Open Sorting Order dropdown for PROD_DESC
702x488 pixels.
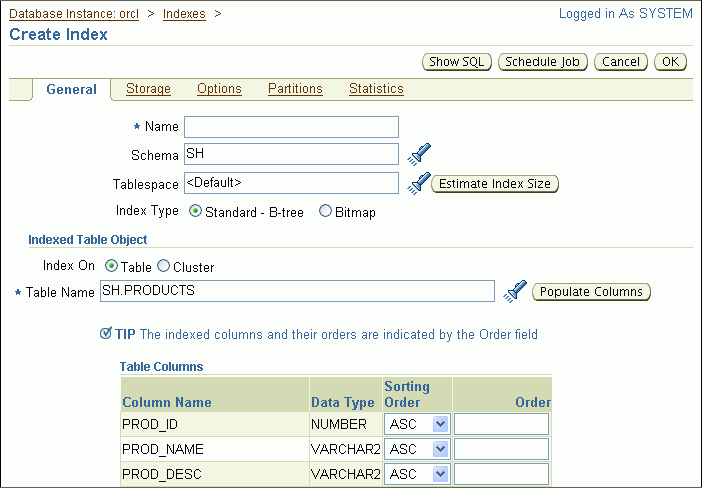(417, 474)
